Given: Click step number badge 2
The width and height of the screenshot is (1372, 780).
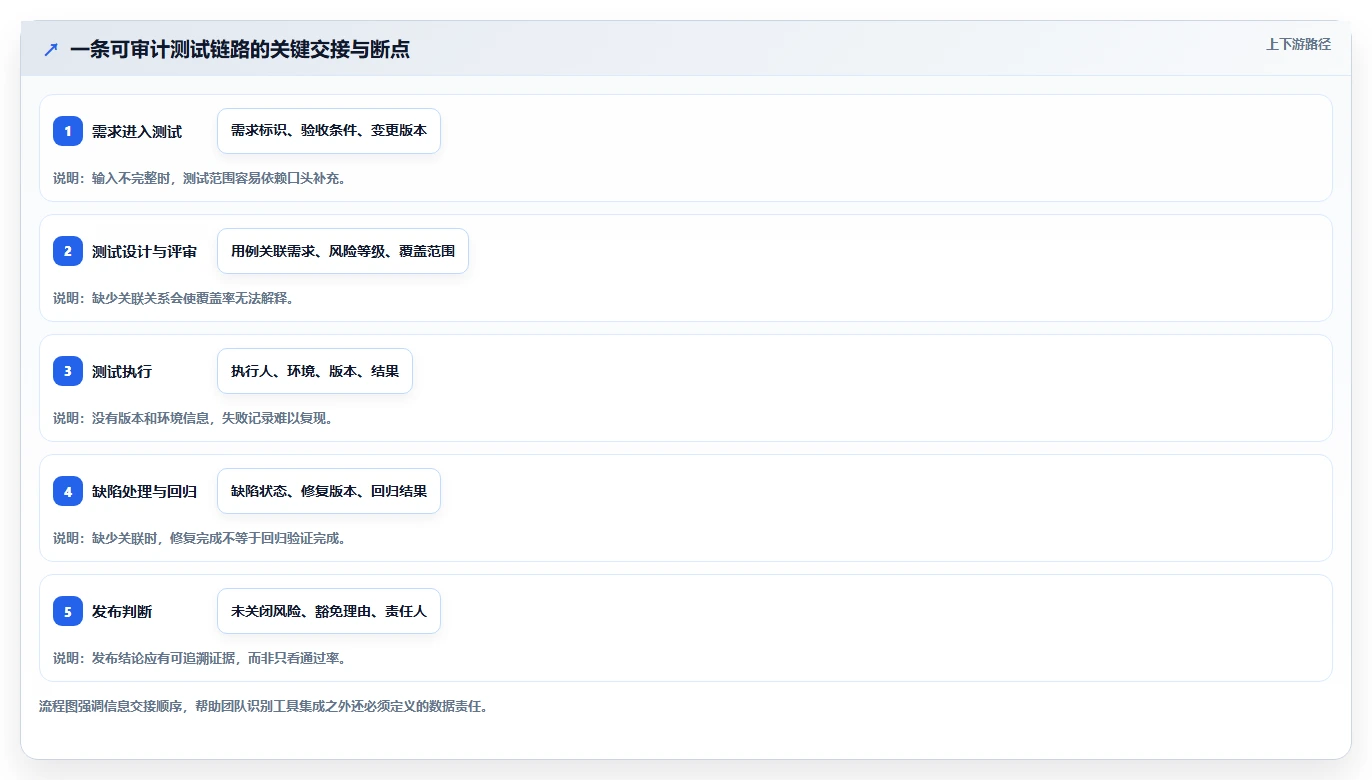Looking at the screenshot, I should 68,251.
